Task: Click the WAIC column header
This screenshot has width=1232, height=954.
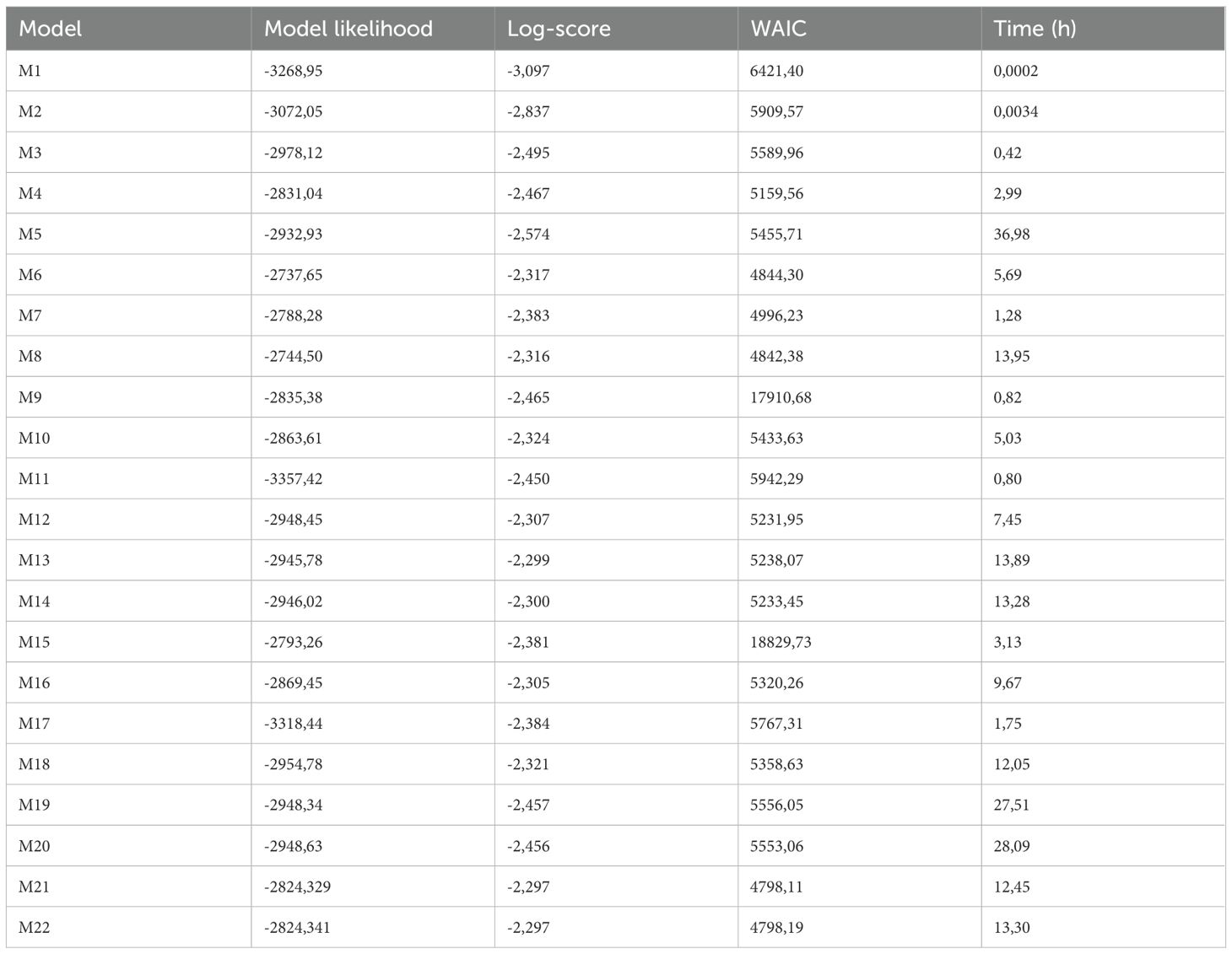Action: click(778, 29)
